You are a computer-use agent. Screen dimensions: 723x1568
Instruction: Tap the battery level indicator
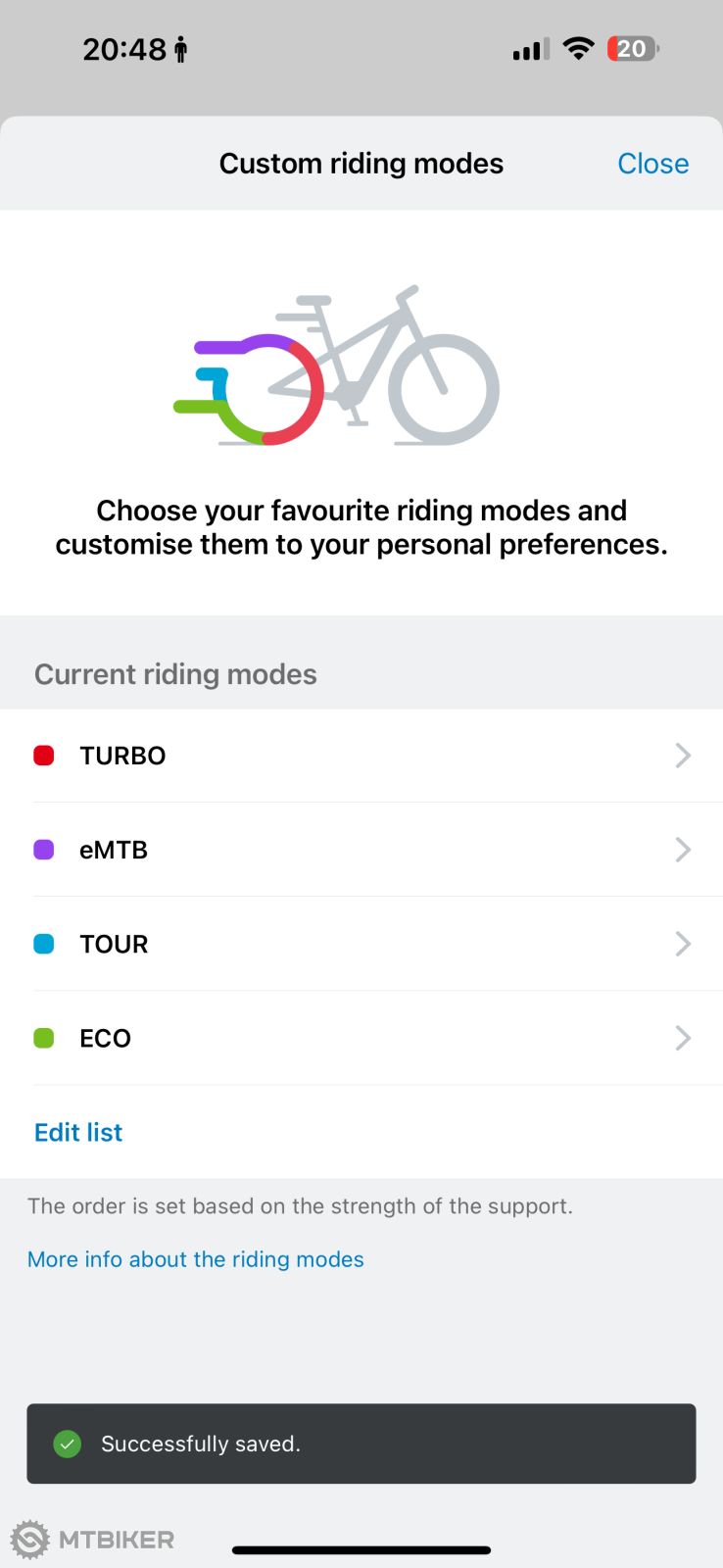click(x=633, y=49)
